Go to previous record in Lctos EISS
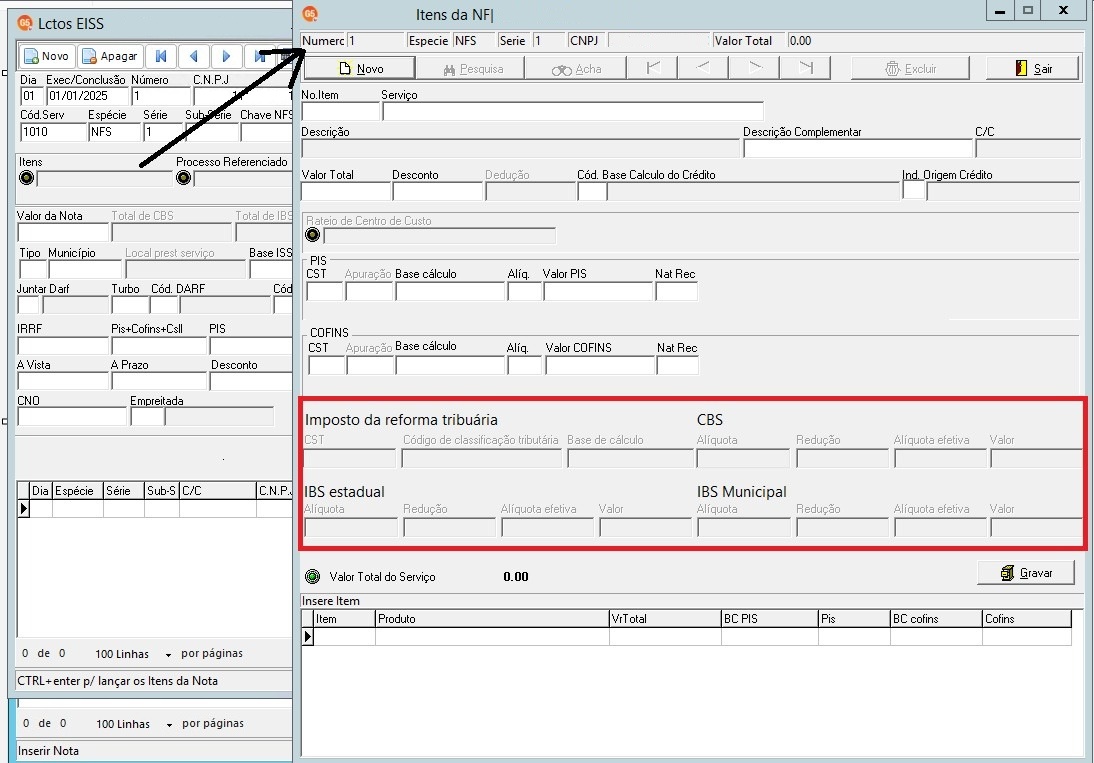The image size is (1094, 763). (x=194, y=56)
